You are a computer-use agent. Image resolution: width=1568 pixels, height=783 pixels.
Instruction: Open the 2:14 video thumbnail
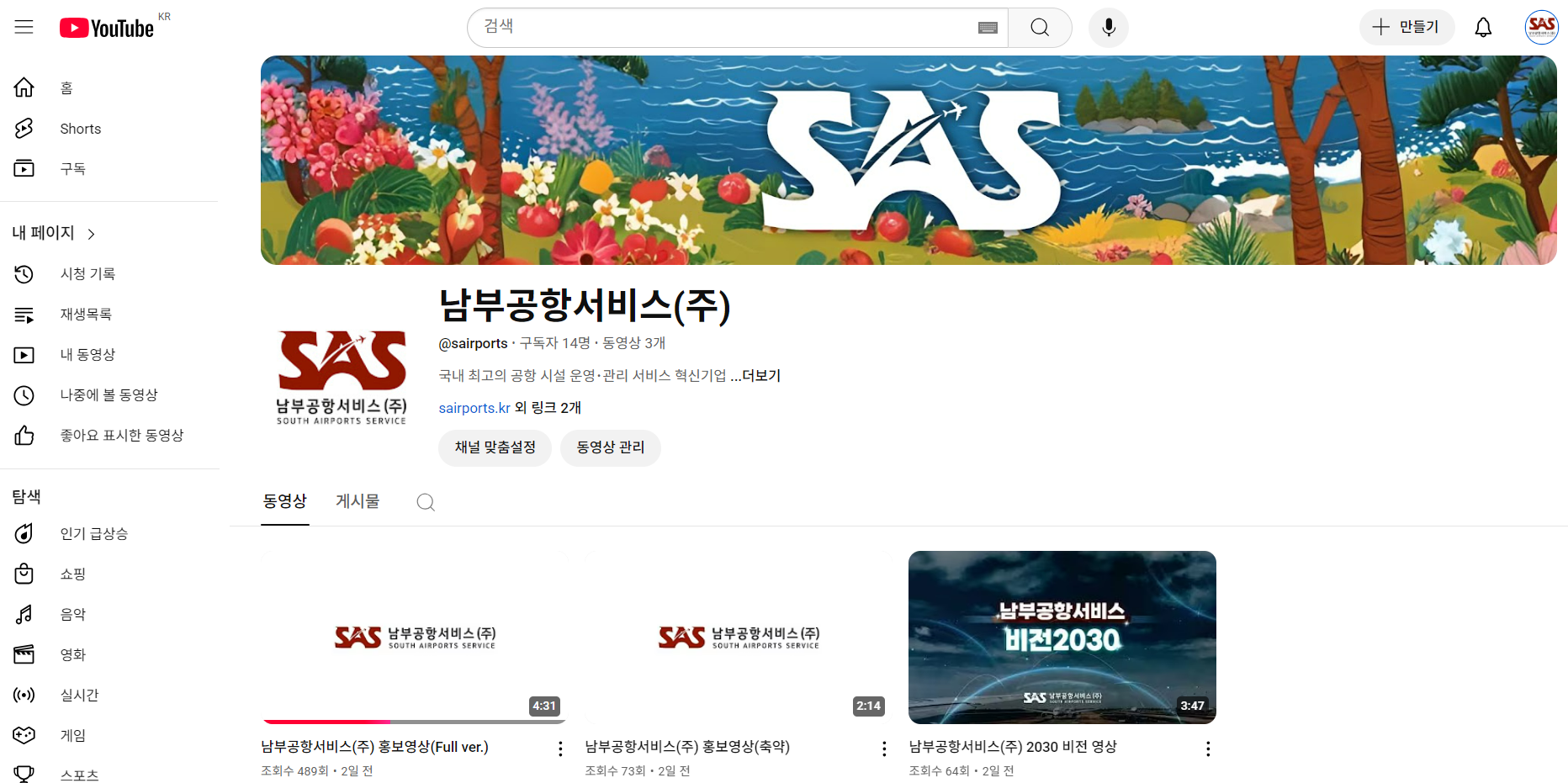738,638
